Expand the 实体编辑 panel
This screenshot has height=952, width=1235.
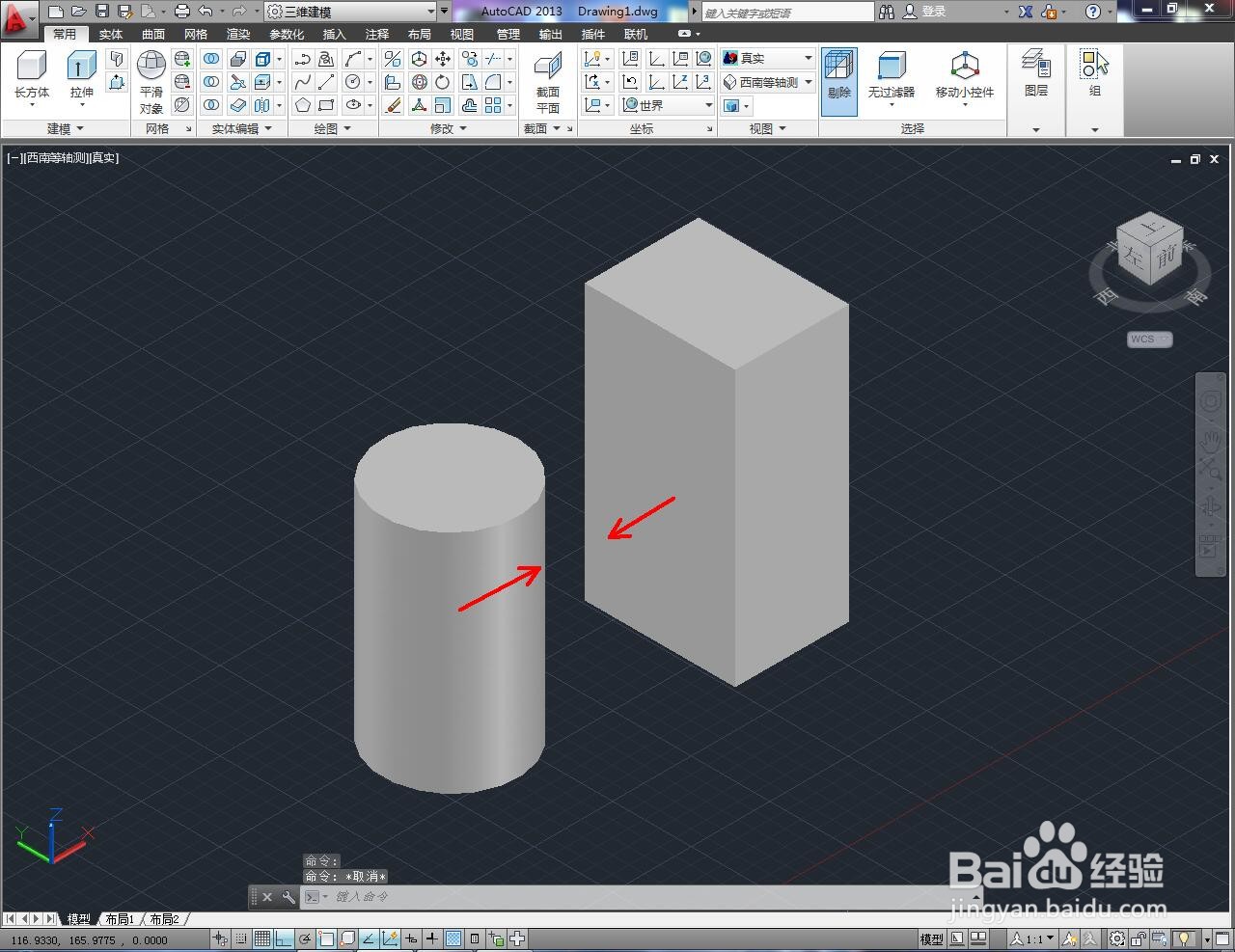242,128
